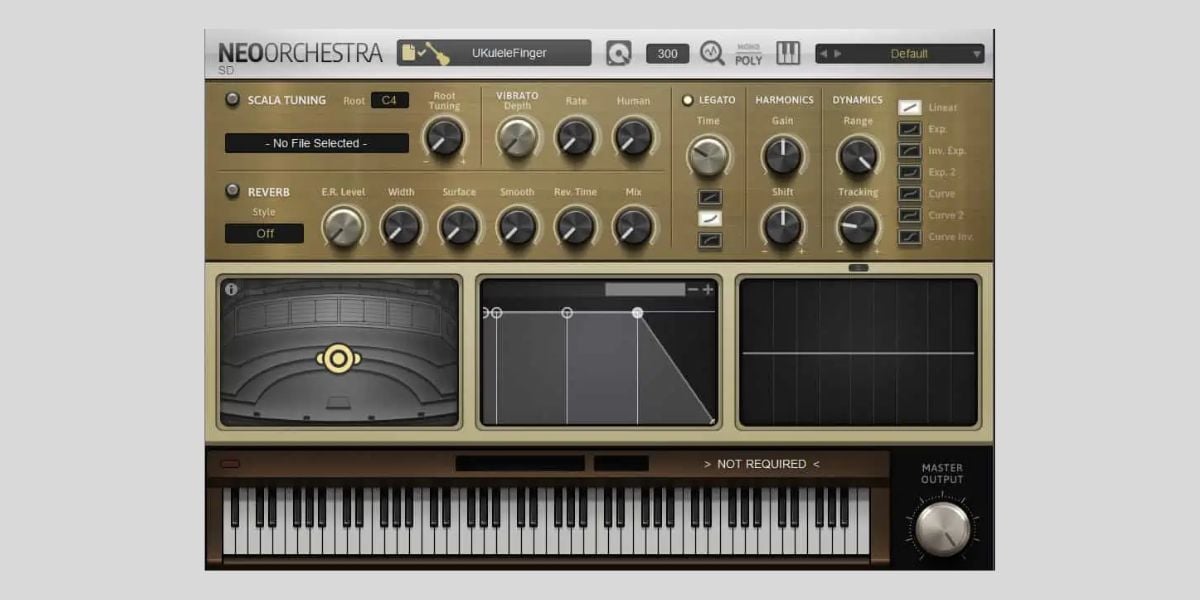This screenshot has width=1200, height=600.
Task: Enable the Scala Tuning toggle
Action: (232, 100)
